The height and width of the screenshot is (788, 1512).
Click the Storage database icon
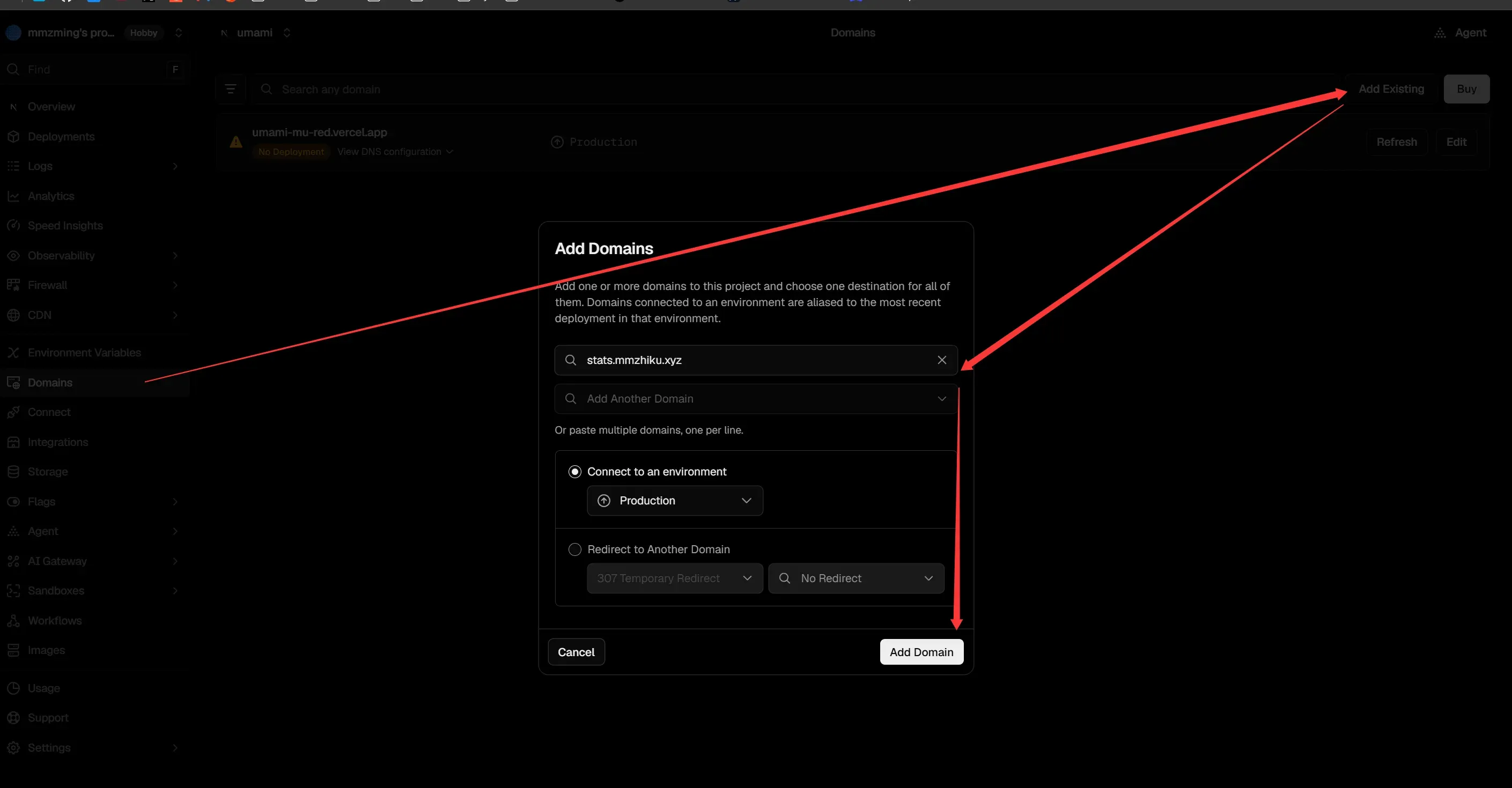[x=13, y=472]
